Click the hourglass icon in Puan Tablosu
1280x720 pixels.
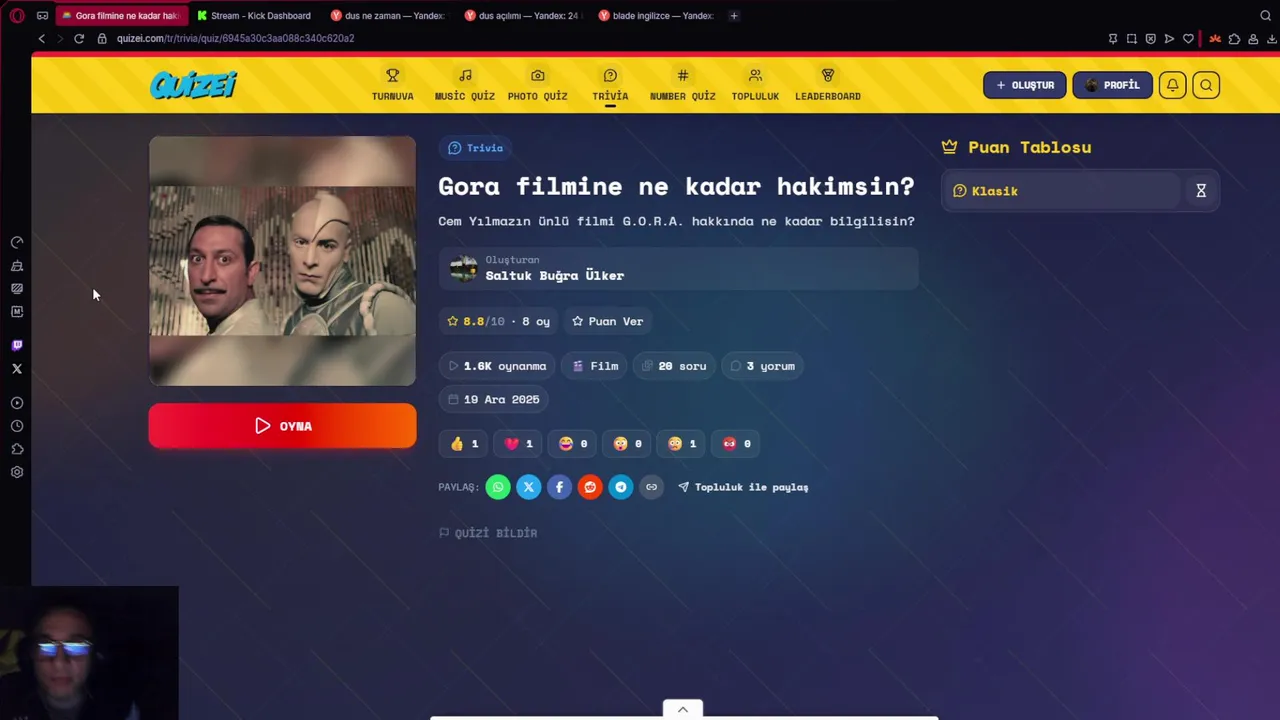1201,190
